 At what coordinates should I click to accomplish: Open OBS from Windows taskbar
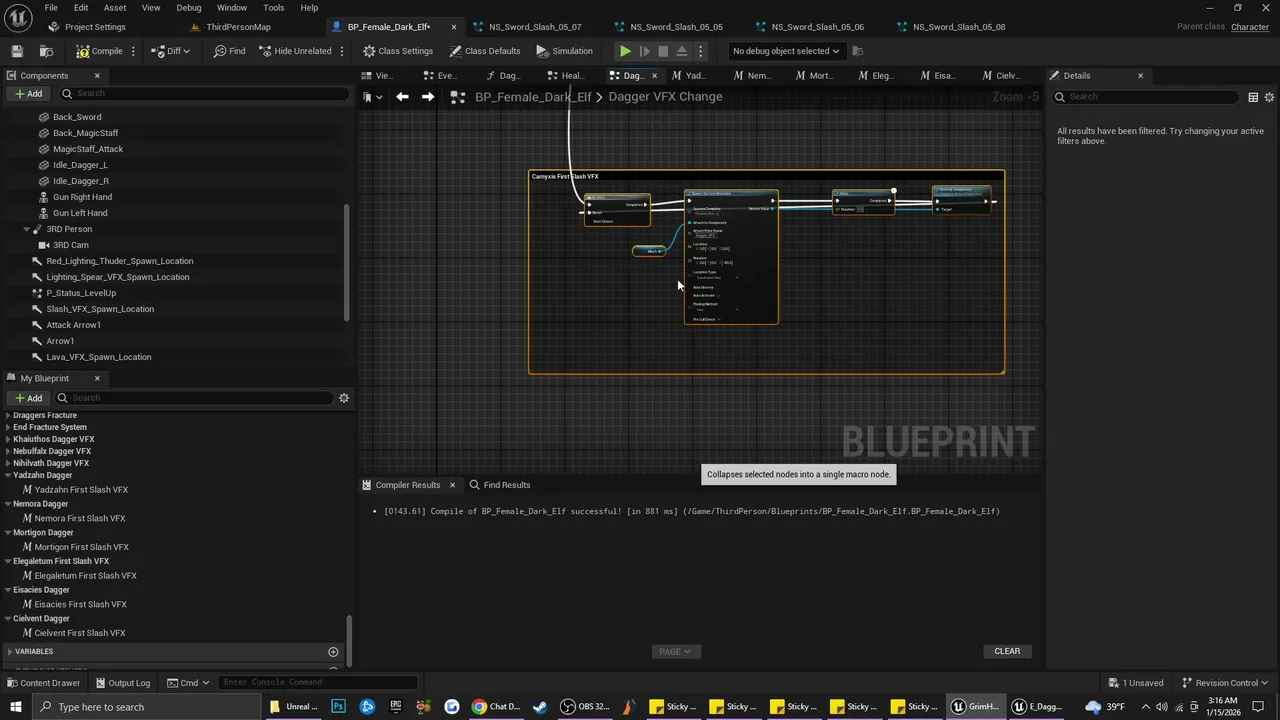[585, 707]
